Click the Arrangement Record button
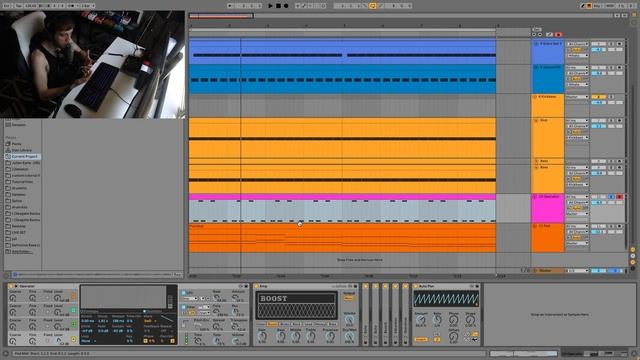Image resolution: width=640 pixels, height=360 pixels. tap(286, 6)
